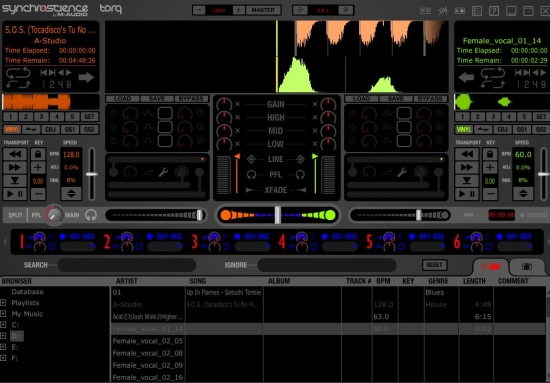
Task: Click the right channel MID knob
Action: [x=328, y=130]
